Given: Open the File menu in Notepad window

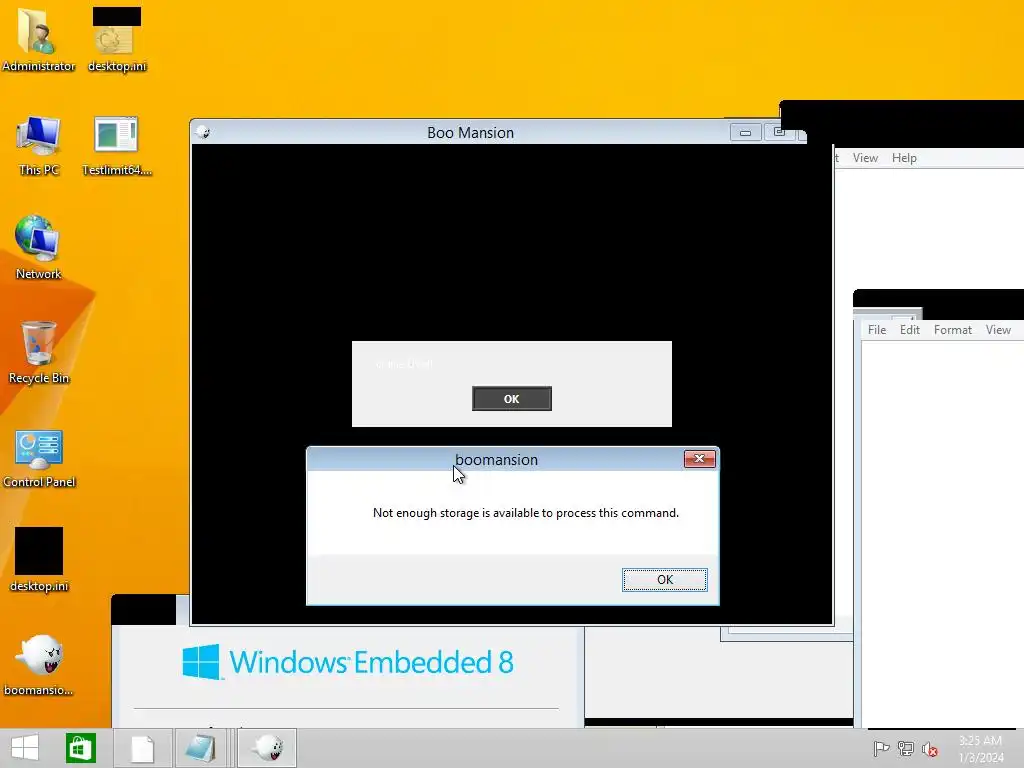Looking at the screenshot, I should pyautogui.click(x=877, y=330).
